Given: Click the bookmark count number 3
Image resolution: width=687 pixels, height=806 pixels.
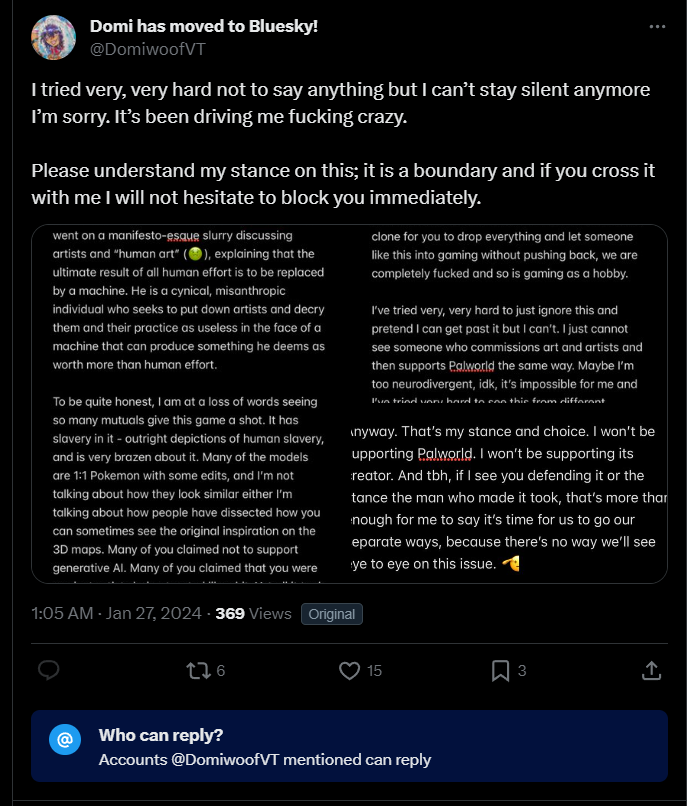Looking at the screenshot, I should (522, 671).
